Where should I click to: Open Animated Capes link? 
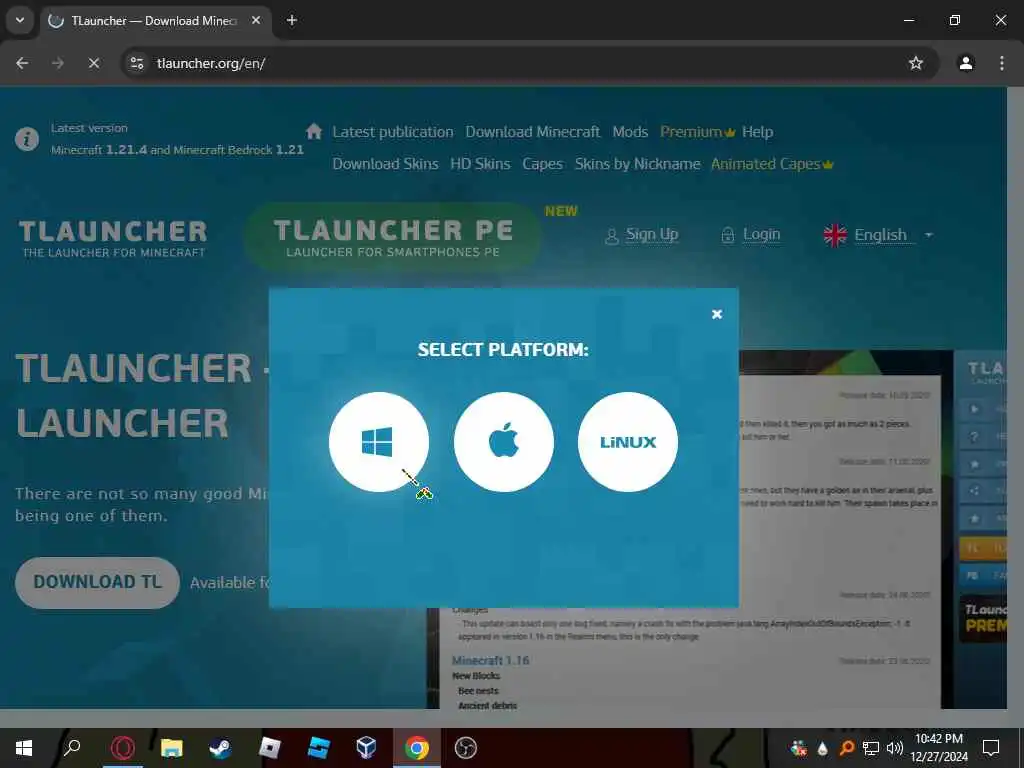pos(772,164)
